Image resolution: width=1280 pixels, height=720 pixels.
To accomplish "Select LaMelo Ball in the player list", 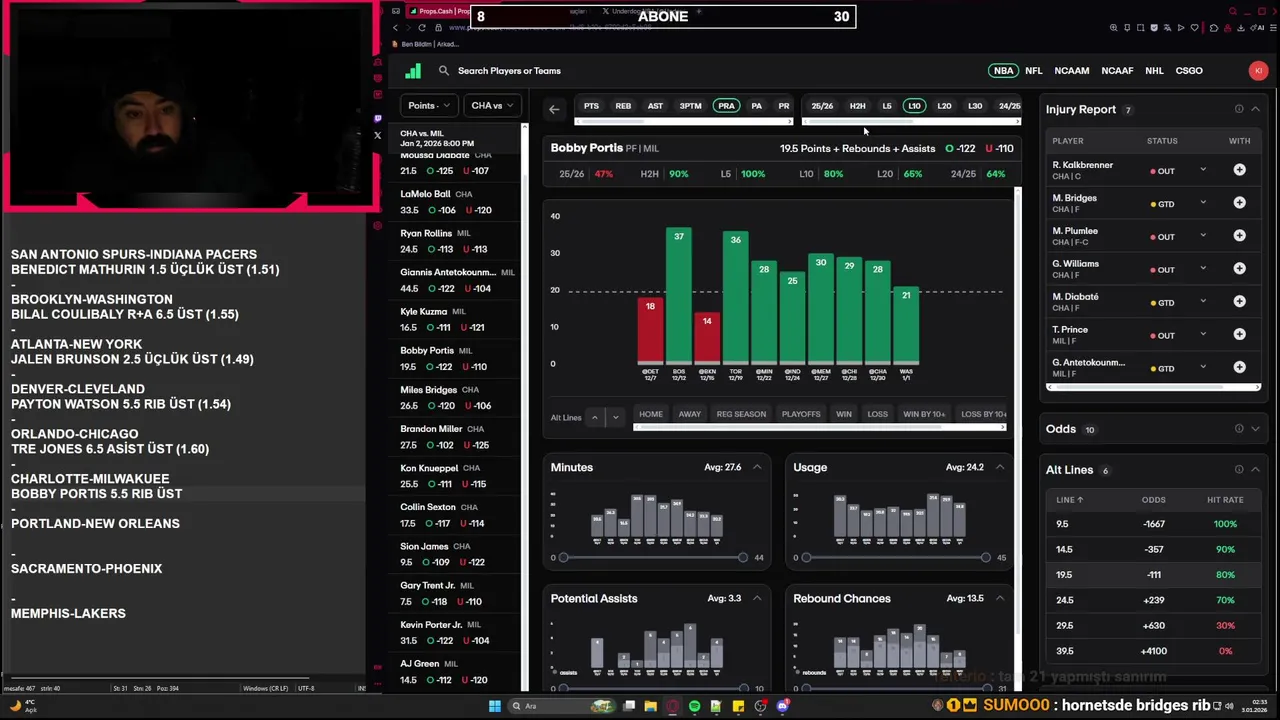I will coord(456,202).
